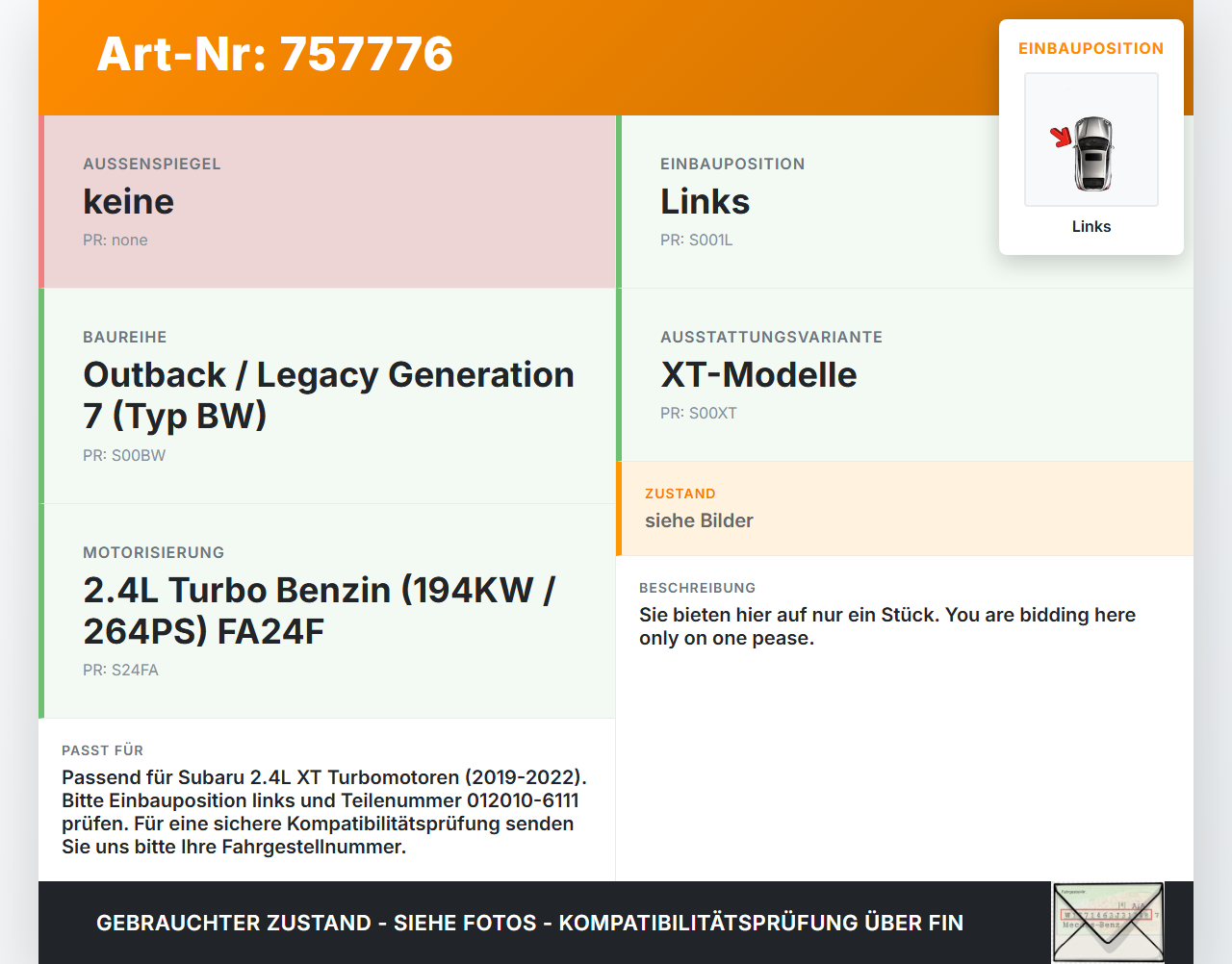Click the orange EINBAUPOSITION card title
This screenshot has height=964, width=1232.
(1091, 48)
